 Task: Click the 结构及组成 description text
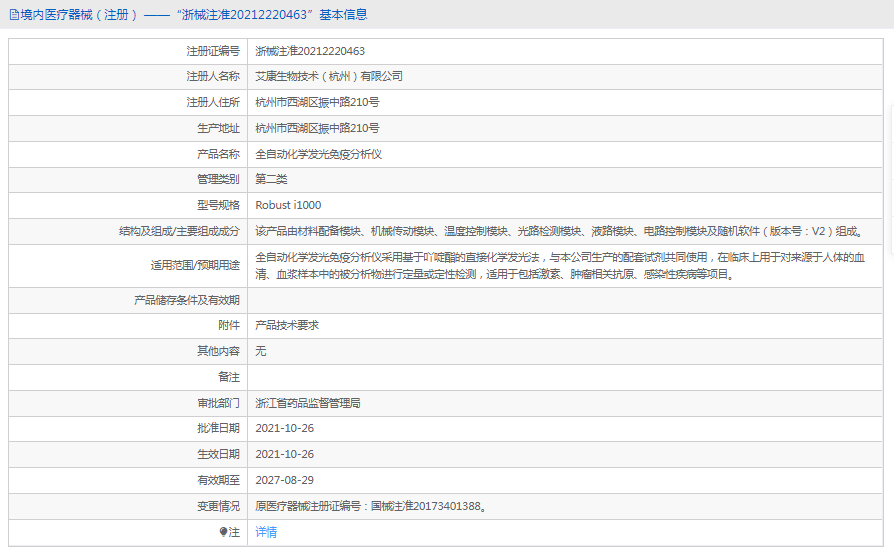pyautogui.click(x=560, y=232)
